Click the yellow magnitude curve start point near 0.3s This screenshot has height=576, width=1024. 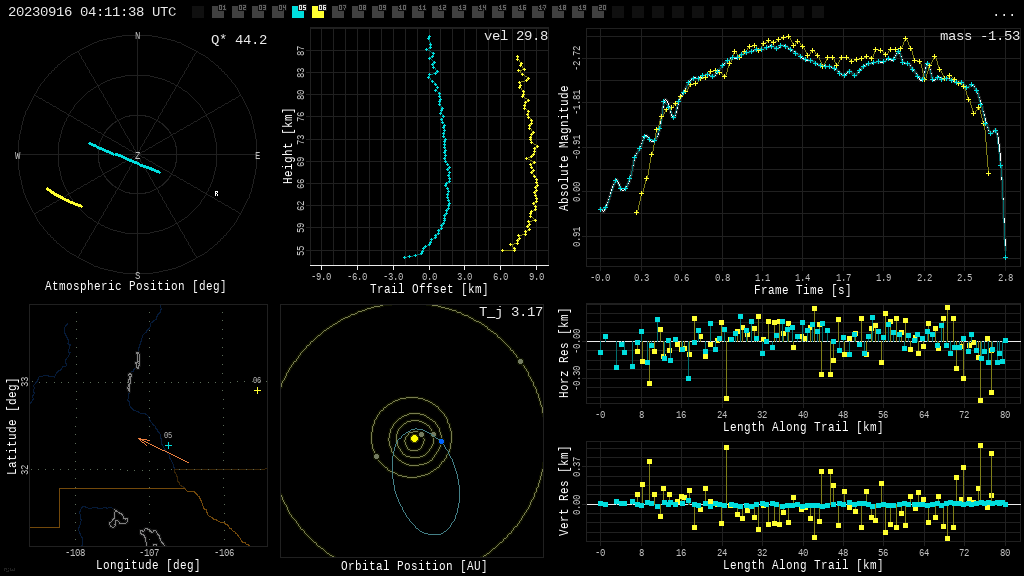[636, 212]
